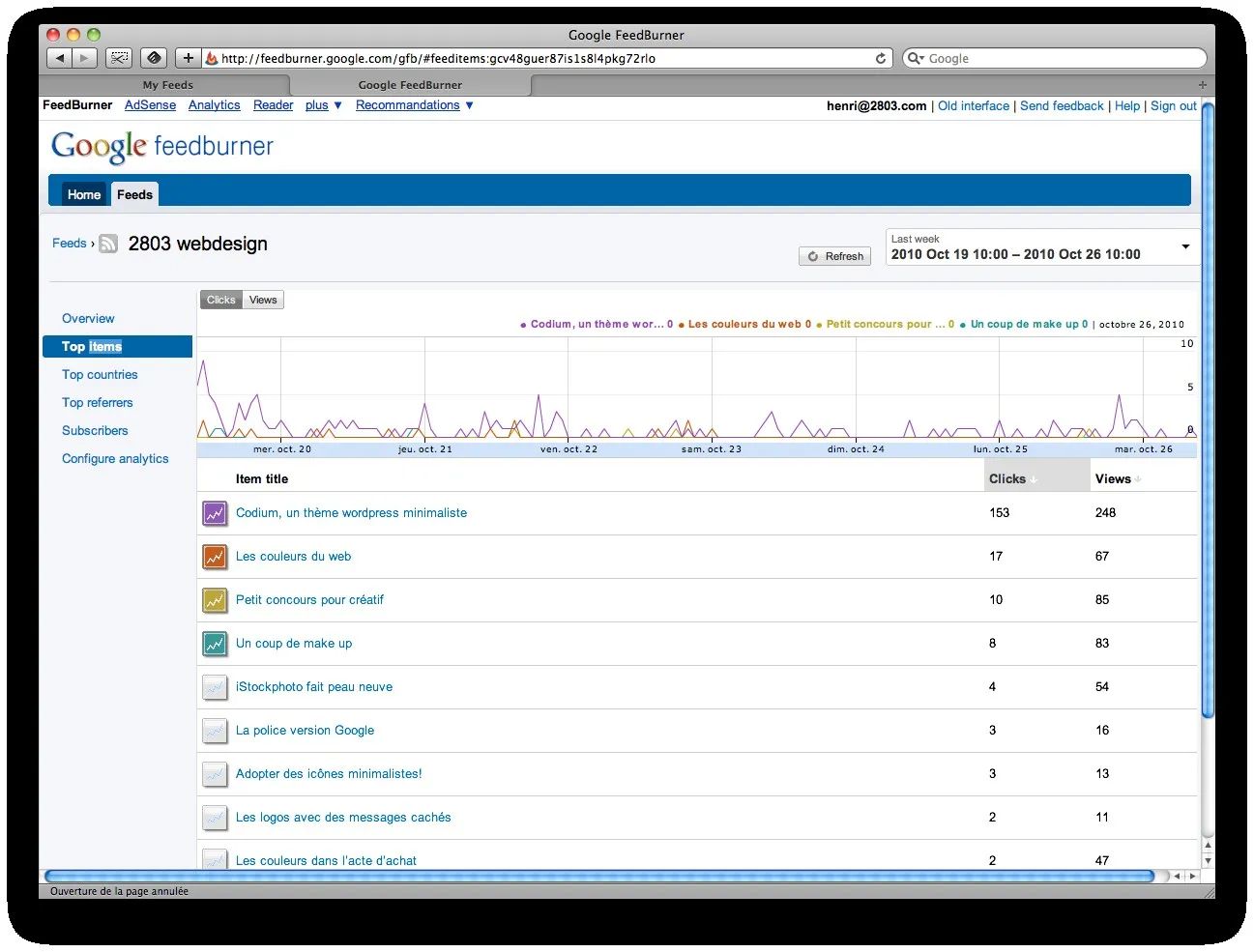Enable chart icon for Adopter des icônes minimalistes
Image resolution: width=1254 pixels, height=952 pixels.
click(x=215, y=774)
